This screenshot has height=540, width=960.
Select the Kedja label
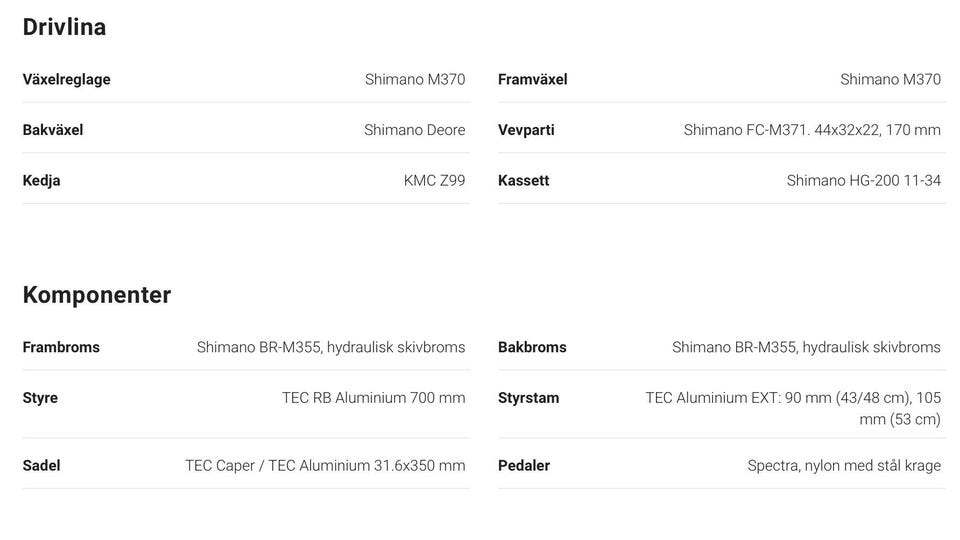tap(42, 181)
